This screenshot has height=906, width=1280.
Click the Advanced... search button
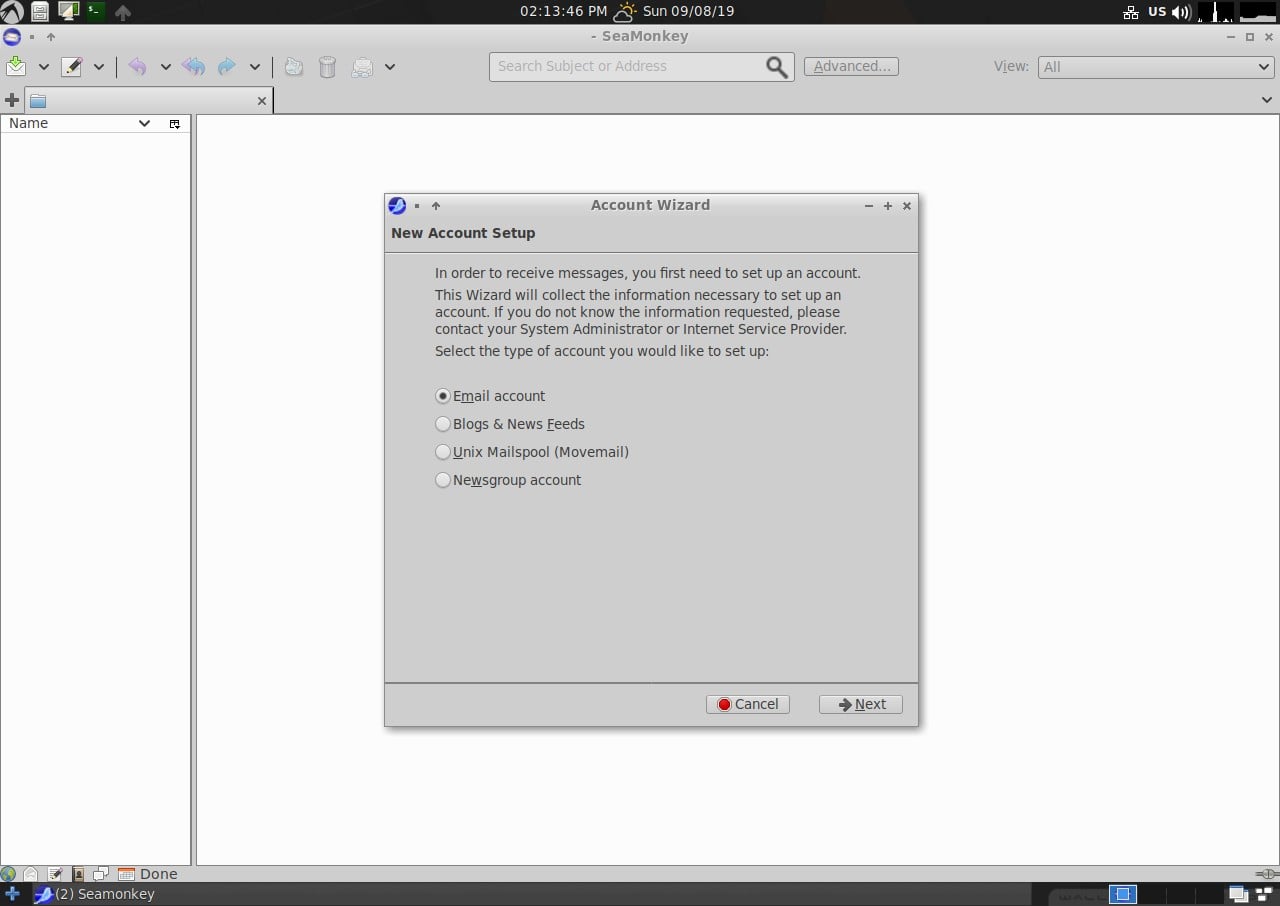(851, 66)
